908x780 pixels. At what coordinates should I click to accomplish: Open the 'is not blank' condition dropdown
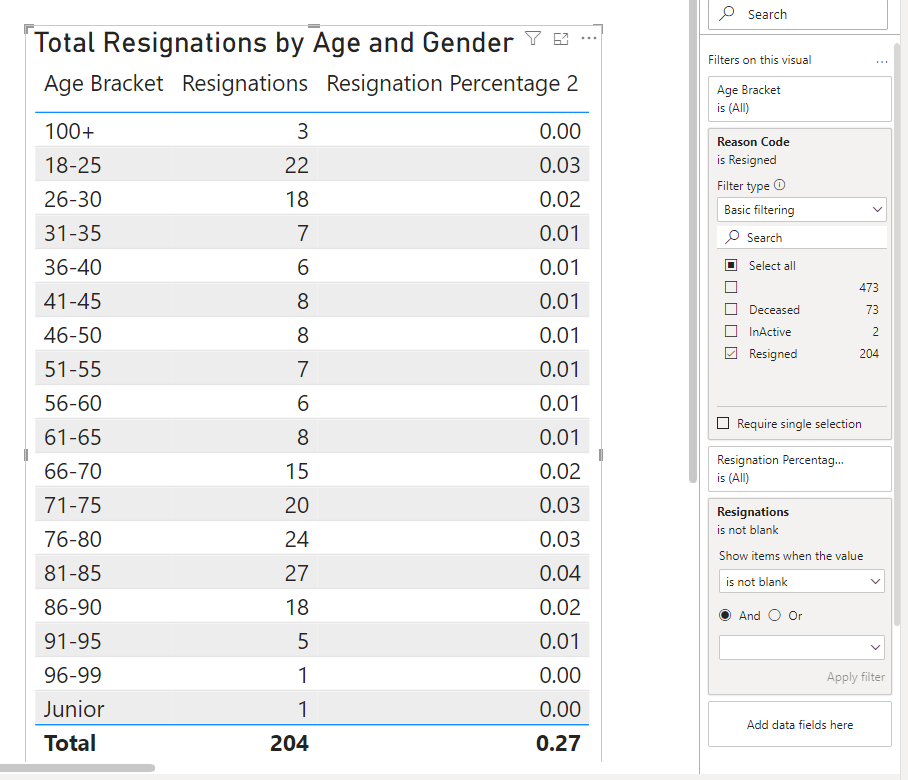[801, 581]
